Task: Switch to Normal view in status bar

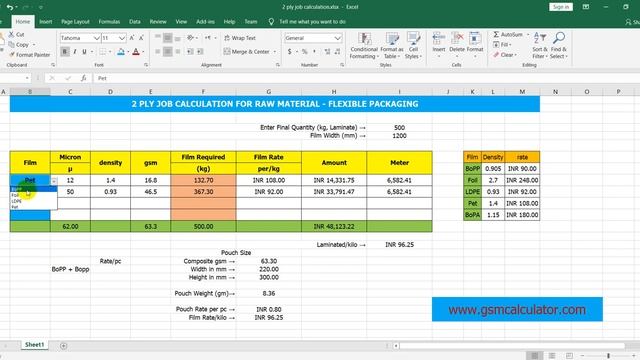Action: tap(535, 356)
